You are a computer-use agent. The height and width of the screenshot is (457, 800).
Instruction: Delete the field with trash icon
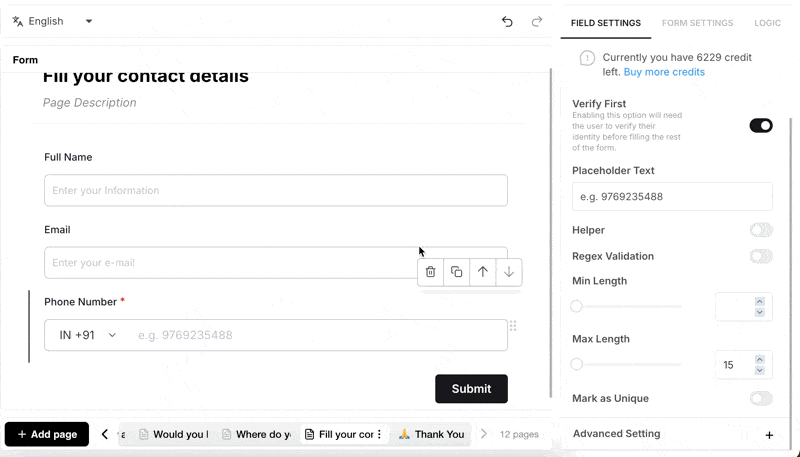431,272
